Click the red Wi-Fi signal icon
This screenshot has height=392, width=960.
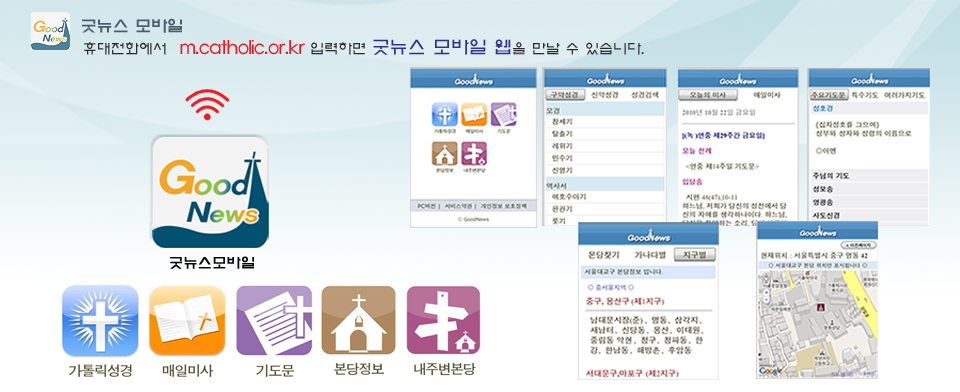(207, 104)
